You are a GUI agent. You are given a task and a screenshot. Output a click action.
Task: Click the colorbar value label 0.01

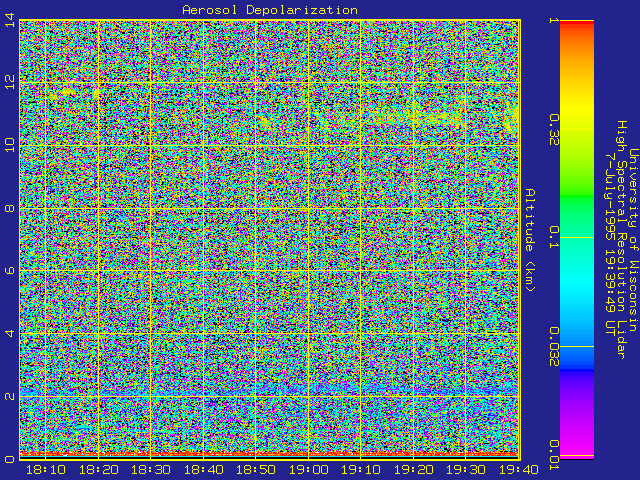pyautogui.click(x=553, y=455)
